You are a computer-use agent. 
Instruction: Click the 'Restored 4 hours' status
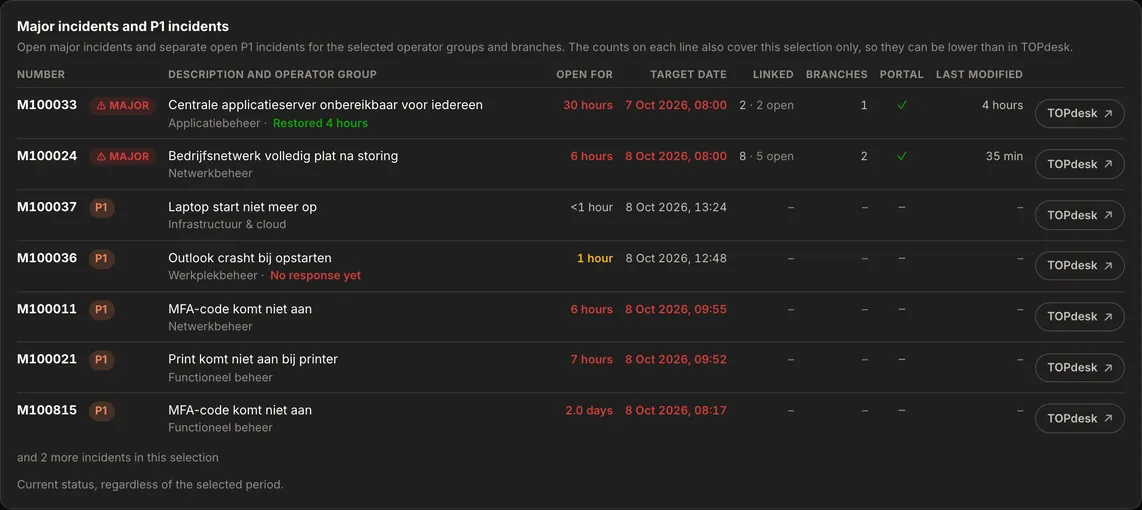click(320, 123)
